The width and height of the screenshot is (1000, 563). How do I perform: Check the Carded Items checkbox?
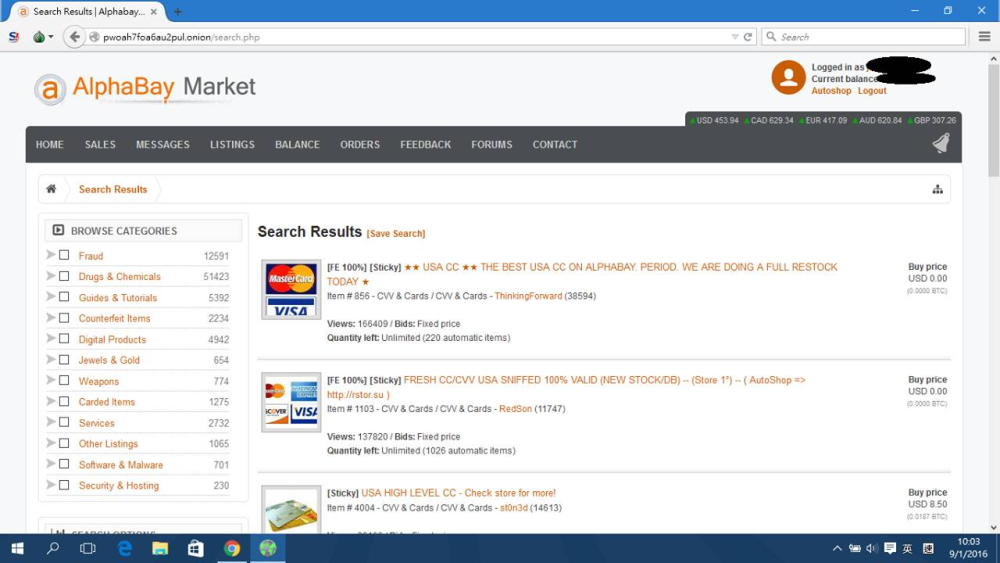pyautogui.click(x=64, y=401)
